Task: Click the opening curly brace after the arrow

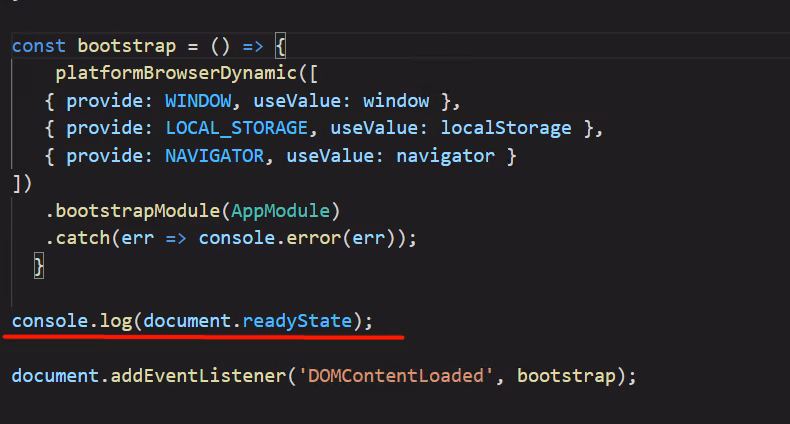Action: click(281, 46)
